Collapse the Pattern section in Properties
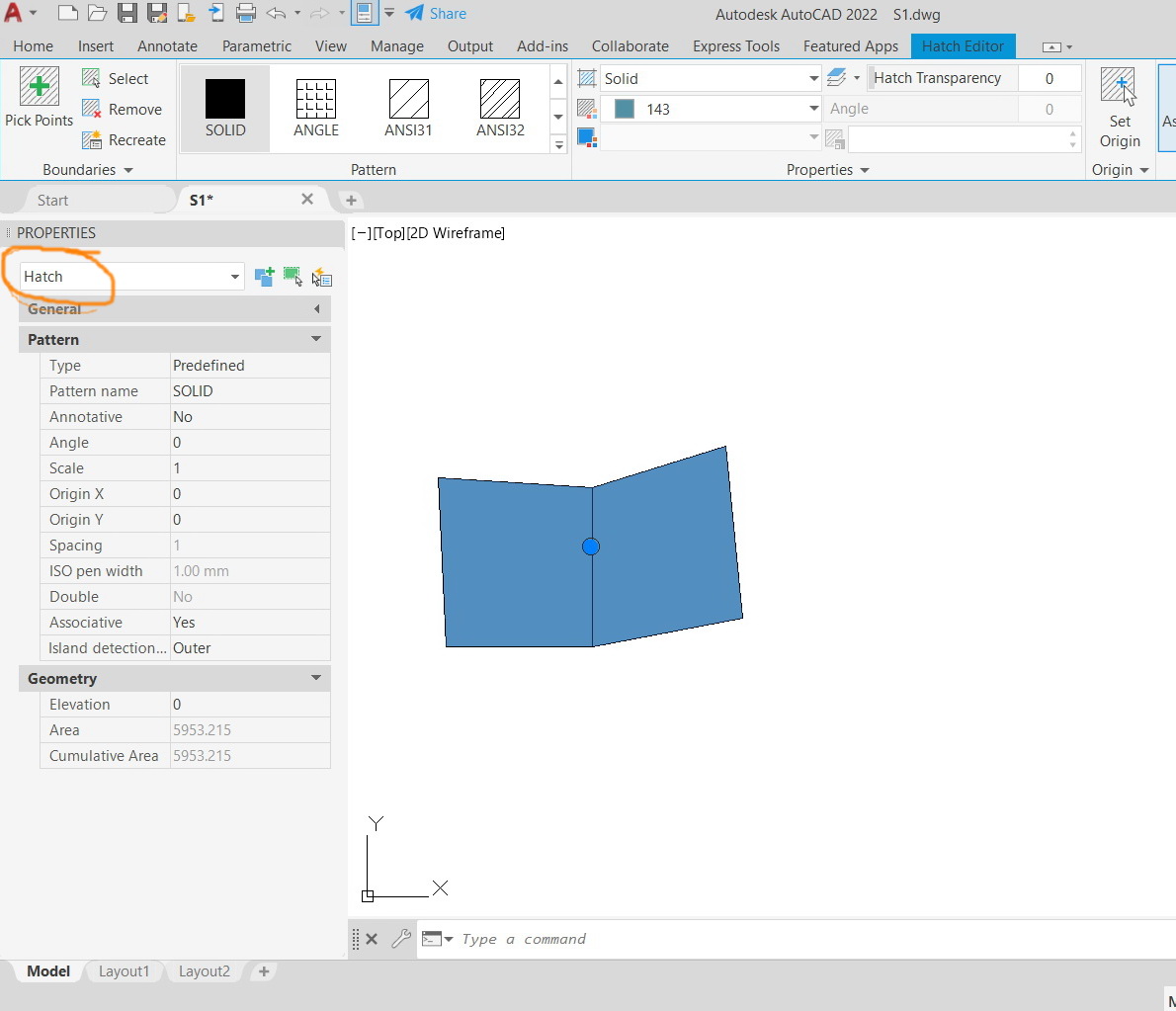This screenshot has width=1176, height=1011. coord(316,339)
